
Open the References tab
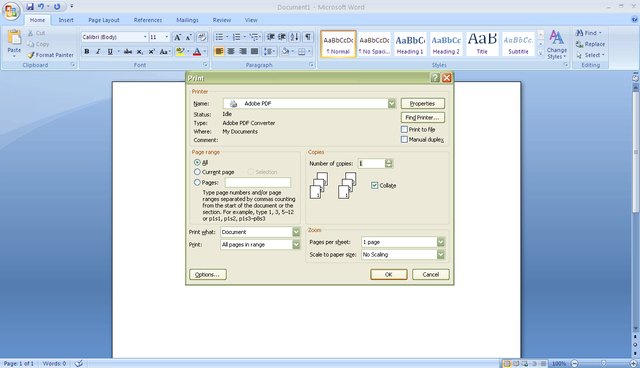pos(148,20)
